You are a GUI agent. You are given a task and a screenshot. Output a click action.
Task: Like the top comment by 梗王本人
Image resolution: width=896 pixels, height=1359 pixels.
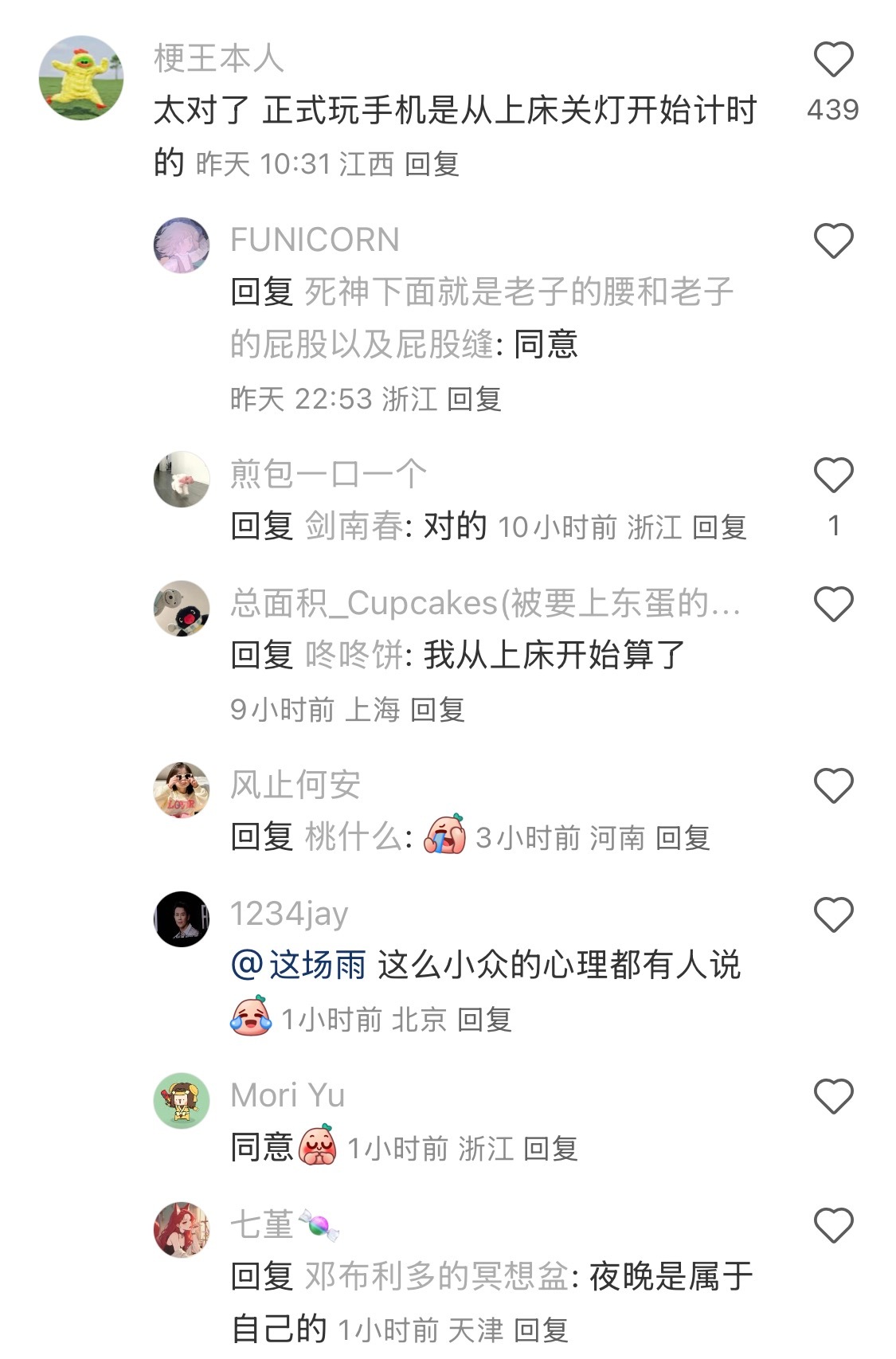coord(833,59)
